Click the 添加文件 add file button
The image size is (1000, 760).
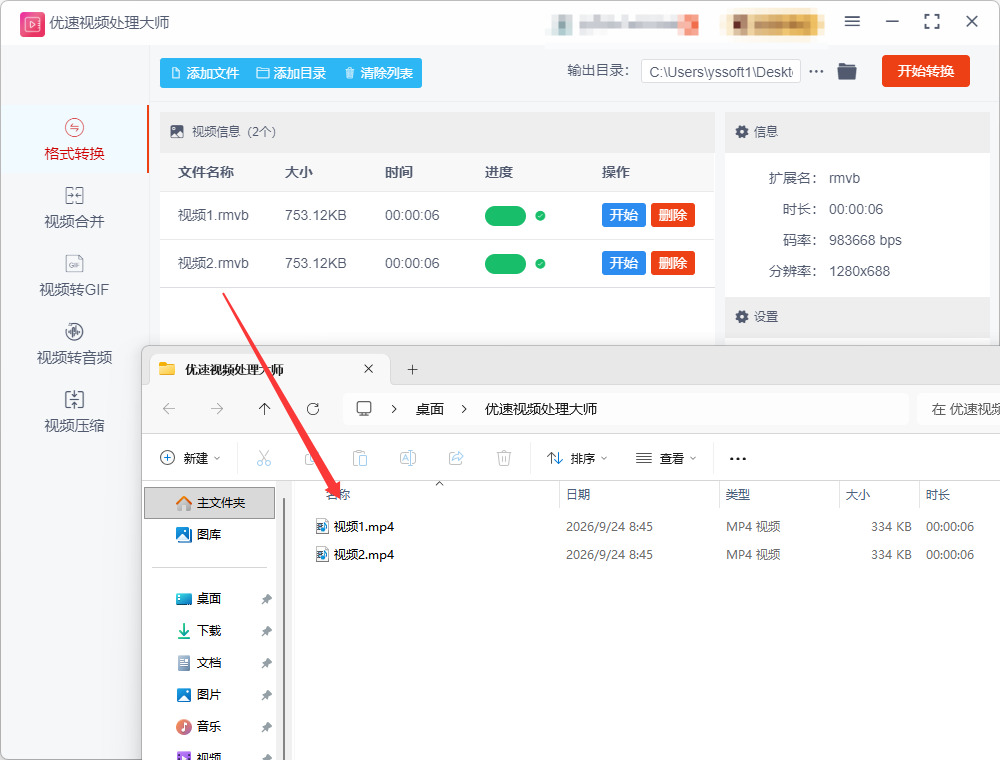(x=205, y=73)
